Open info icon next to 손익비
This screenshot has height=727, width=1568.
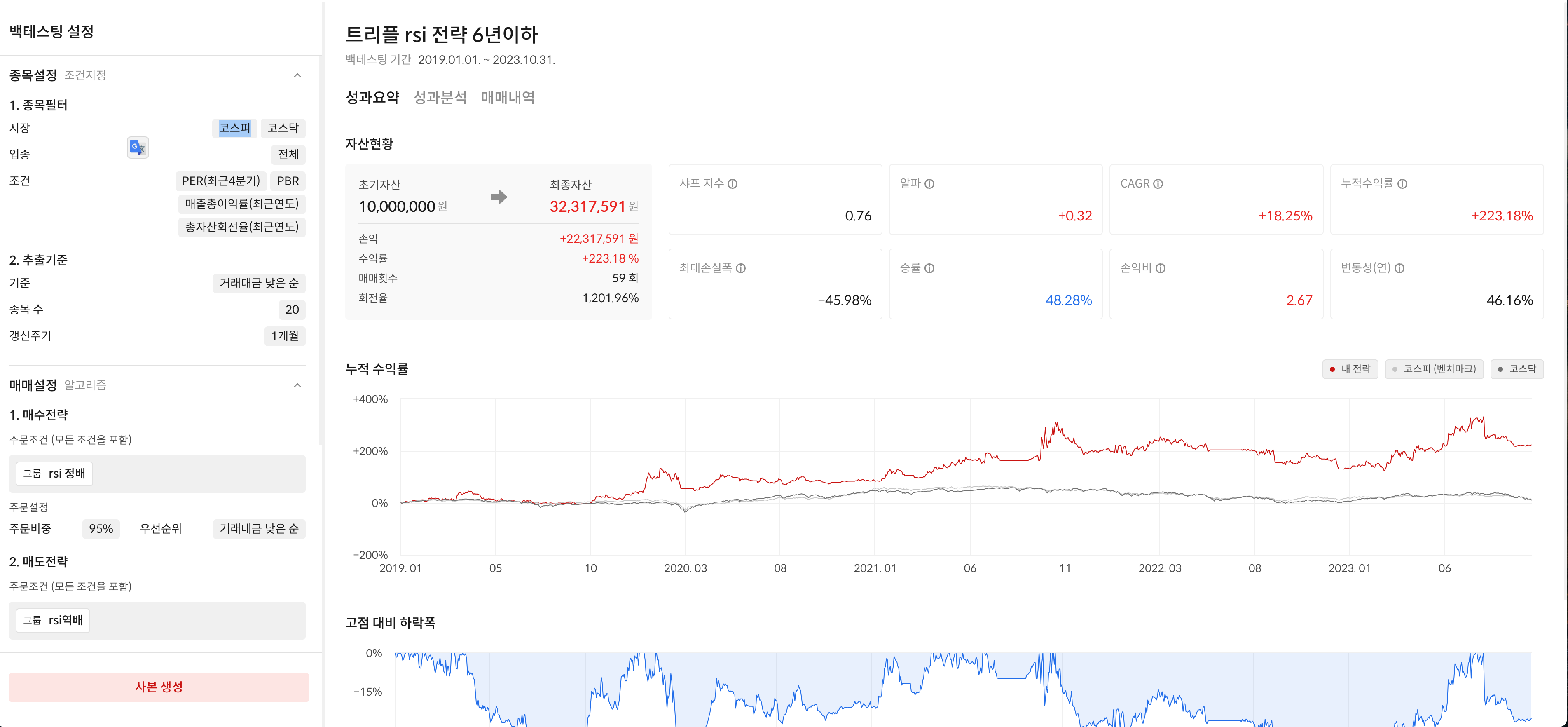click(x=1161, y=269)
